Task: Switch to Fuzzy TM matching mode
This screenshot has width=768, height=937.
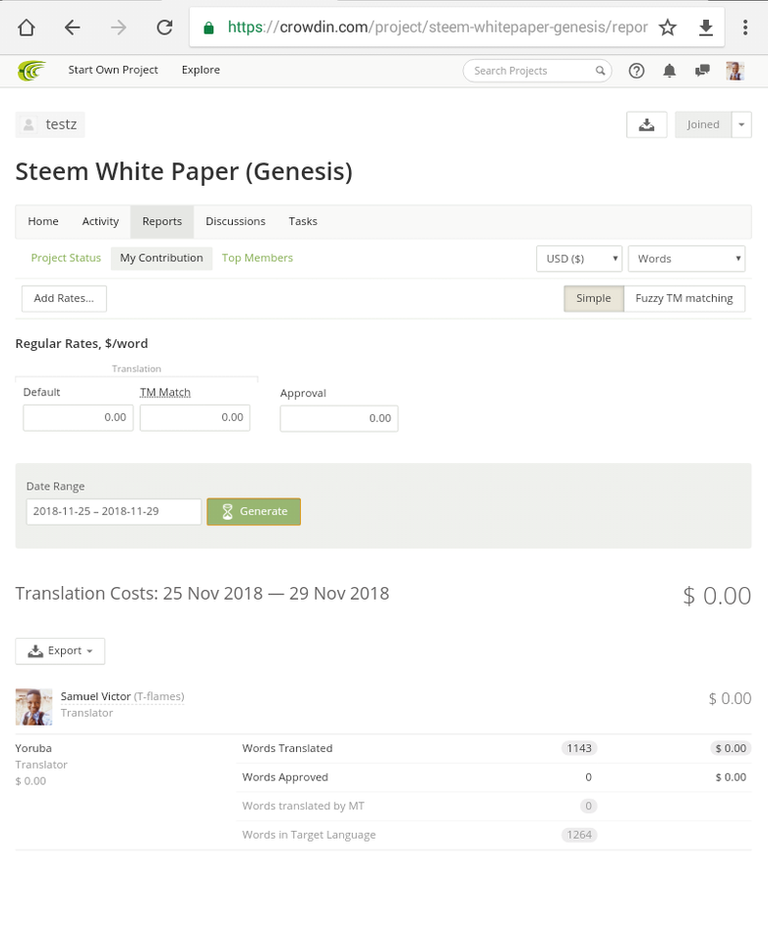Action: [684, 298]
